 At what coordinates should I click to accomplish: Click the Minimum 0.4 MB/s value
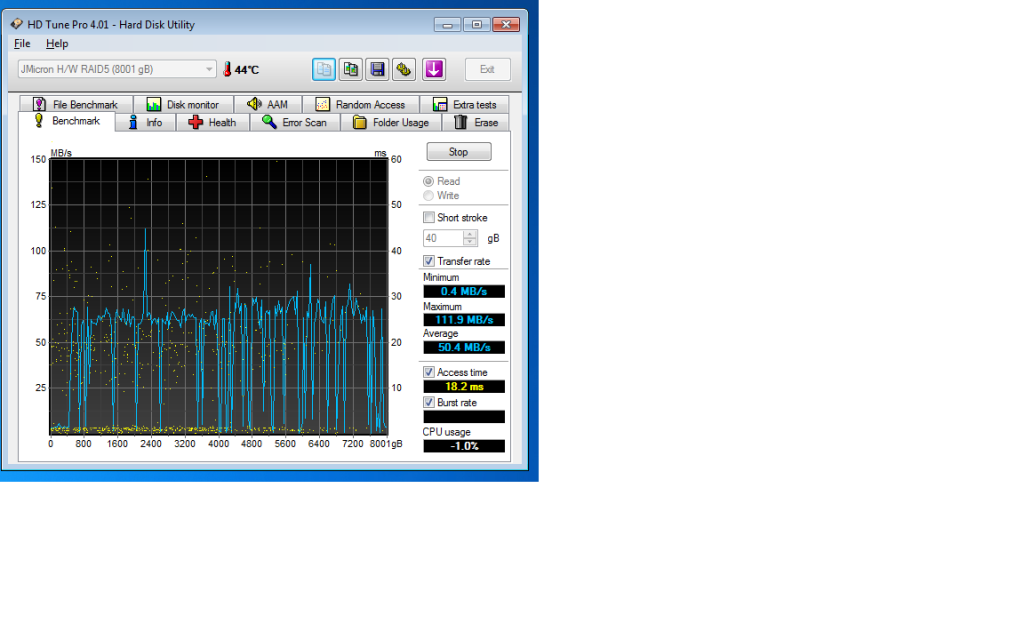click(464, 291)
